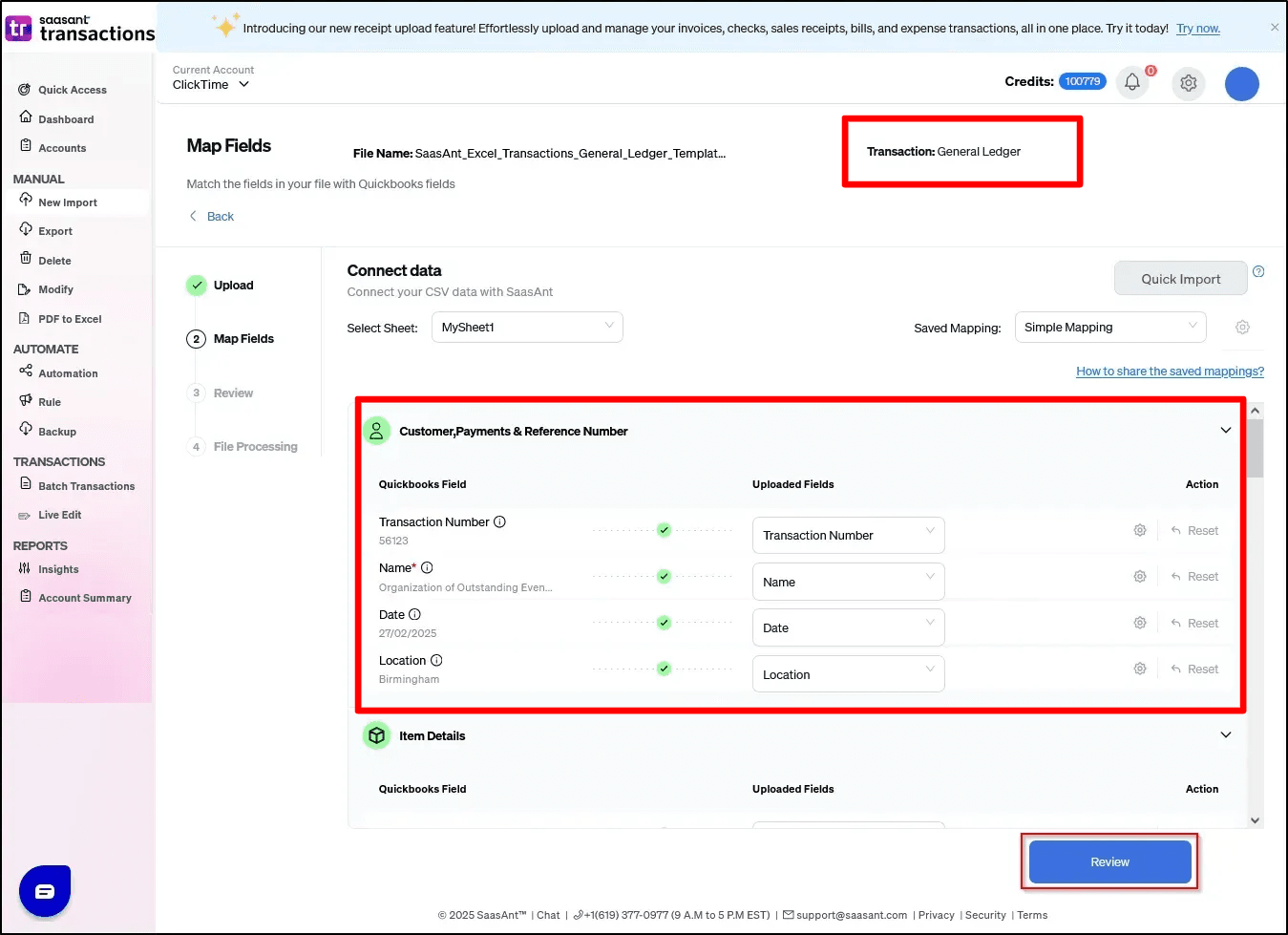Click the gear icon beside Transaction Number mapping
This screenshot has height=935, width=1288.
click(x=1139, y=529)
